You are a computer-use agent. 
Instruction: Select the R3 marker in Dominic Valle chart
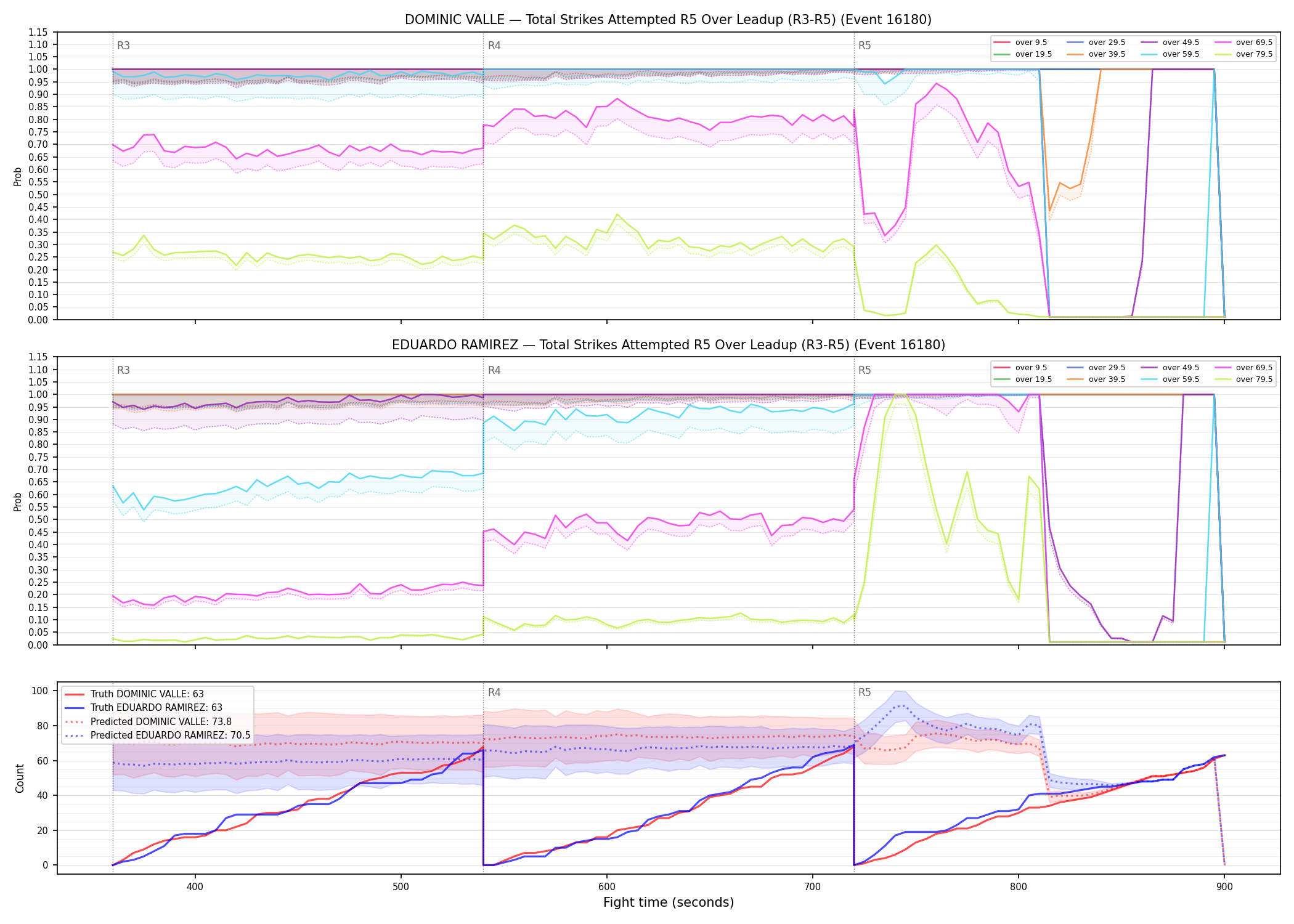click(123, 46)
